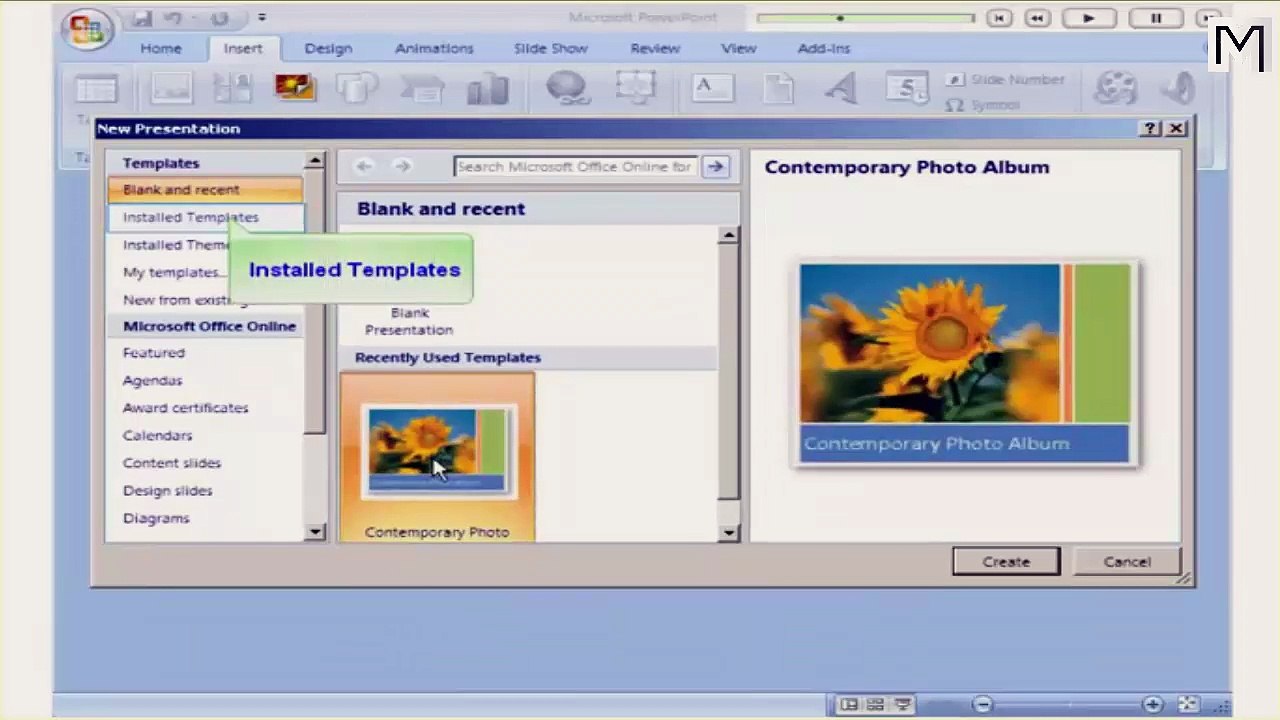
Task: Click the Clip Art icon on the ribbon
Action: click(232, 89)
